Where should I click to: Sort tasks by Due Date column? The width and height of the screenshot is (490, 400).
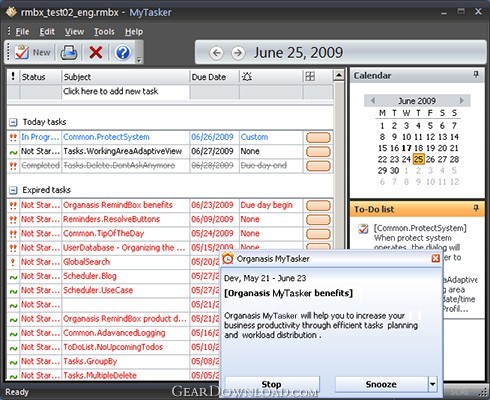214,77
